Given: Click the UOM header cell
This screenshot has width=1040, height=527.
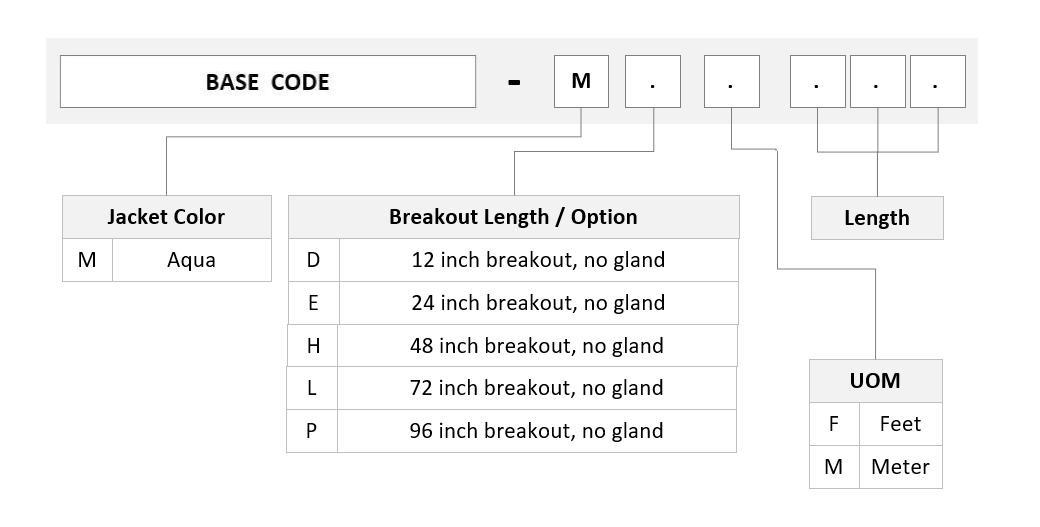Looking at the screenshot, I should (x=876, y=381).
